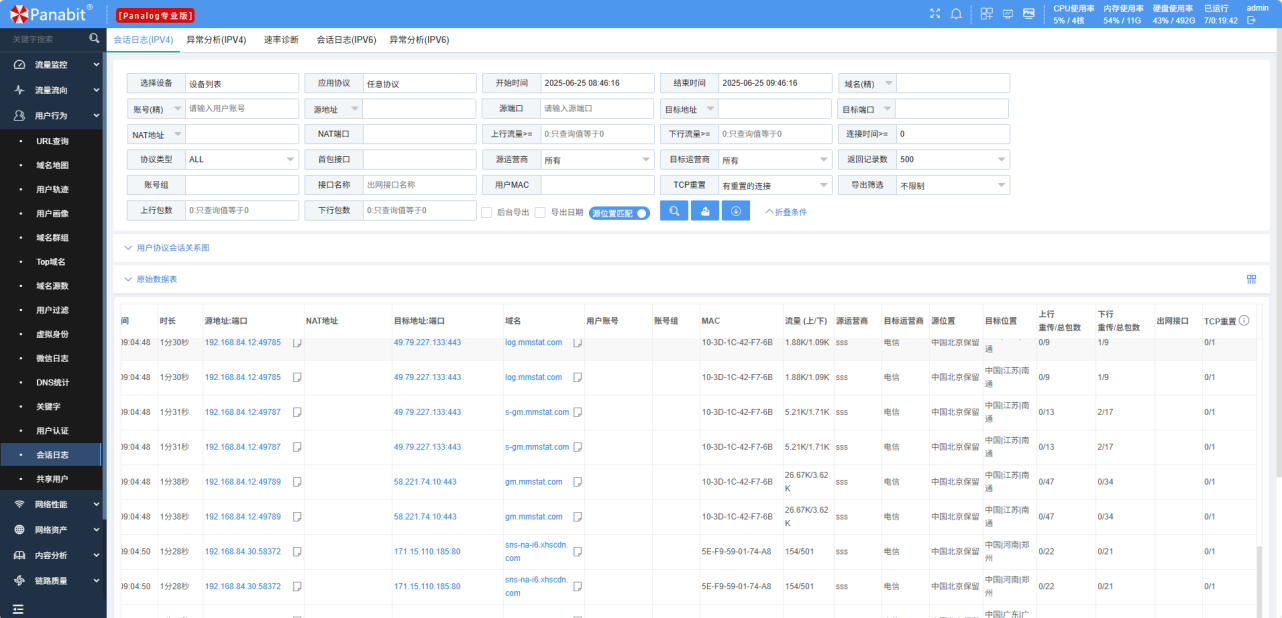This screenshot has height=618, width=1282.
Task: Click note icon beside first 192.168.84.12:49789
Action: [297, 482]
